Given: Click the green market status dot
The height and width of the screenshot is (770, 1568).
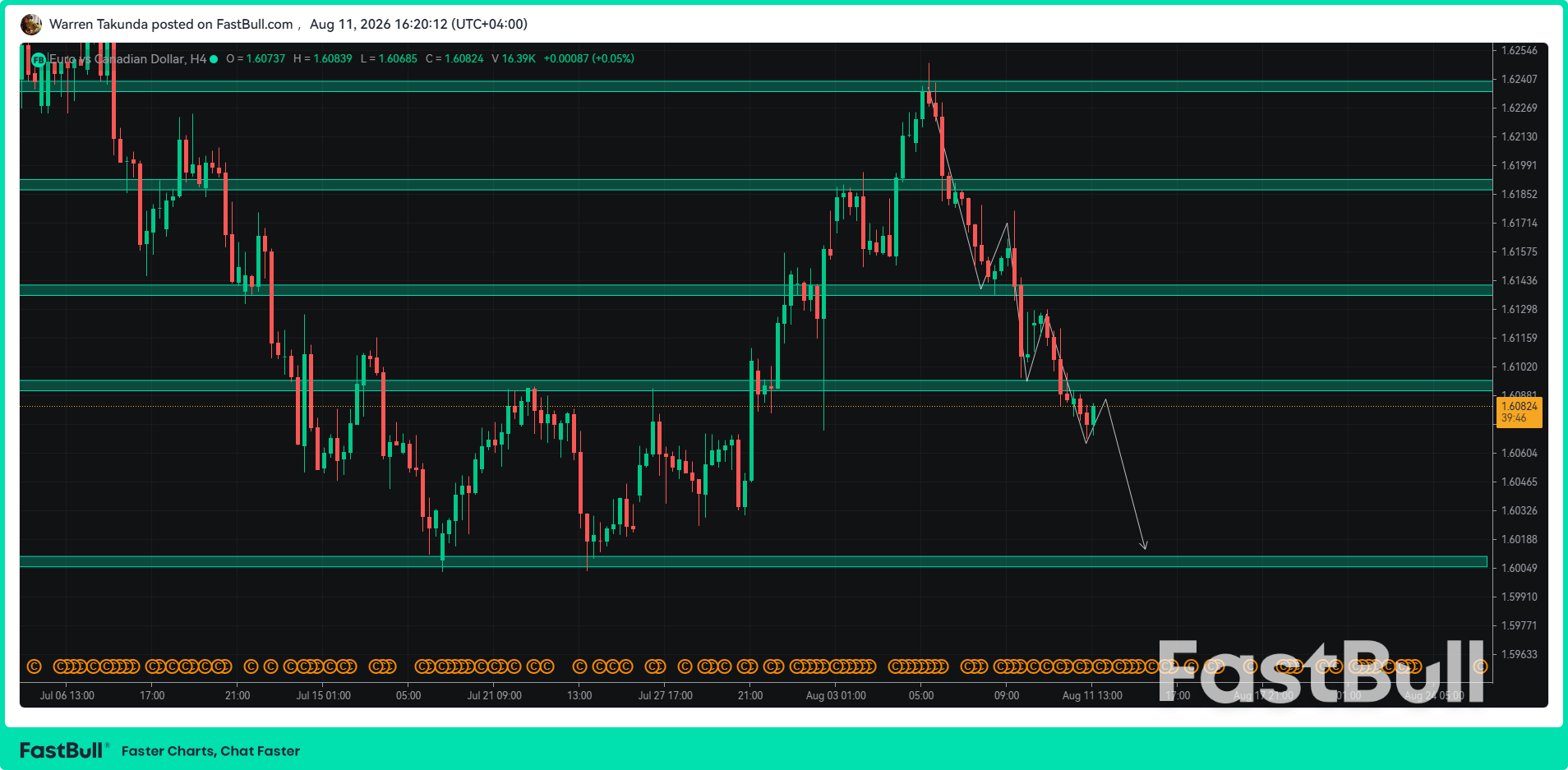Looking at the screenshot, I should [x=214, y=59].
